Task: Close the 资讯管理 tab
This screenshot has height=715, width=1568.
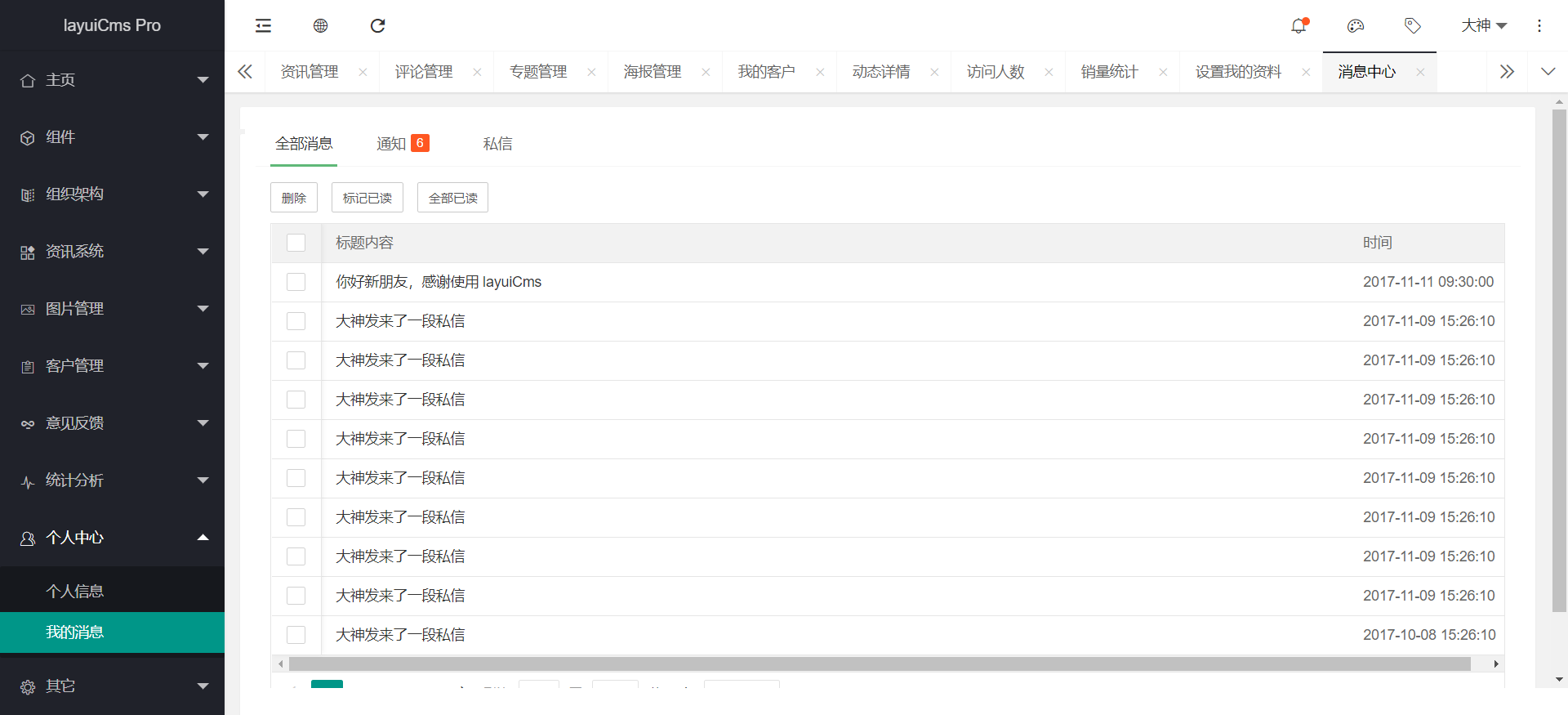Action: pyautogui.click(x=363, y=72)
